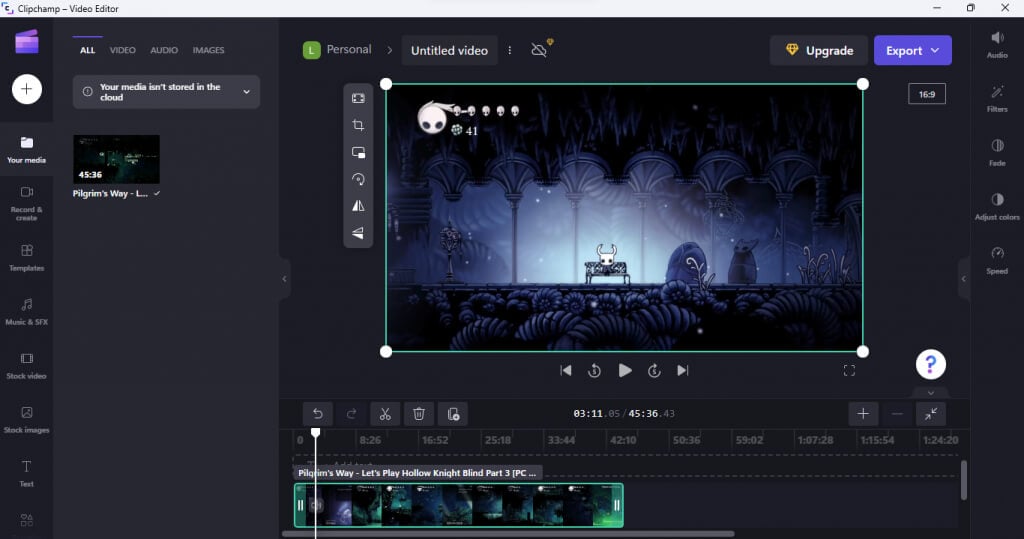
Task: Click the scissors split clip icon
Action: pos(385,414)
